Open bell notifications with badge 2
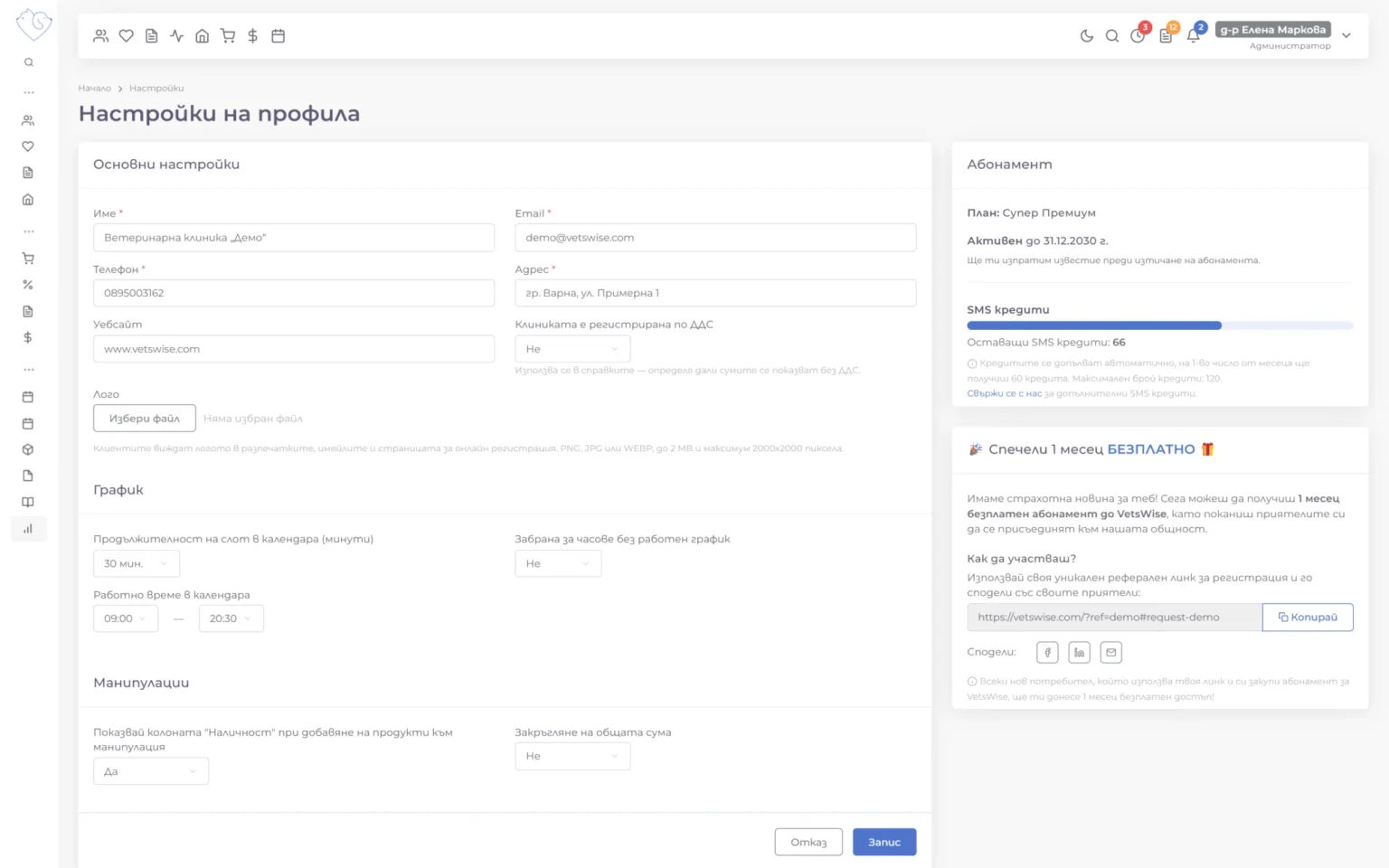 [x=1193, y=36]
